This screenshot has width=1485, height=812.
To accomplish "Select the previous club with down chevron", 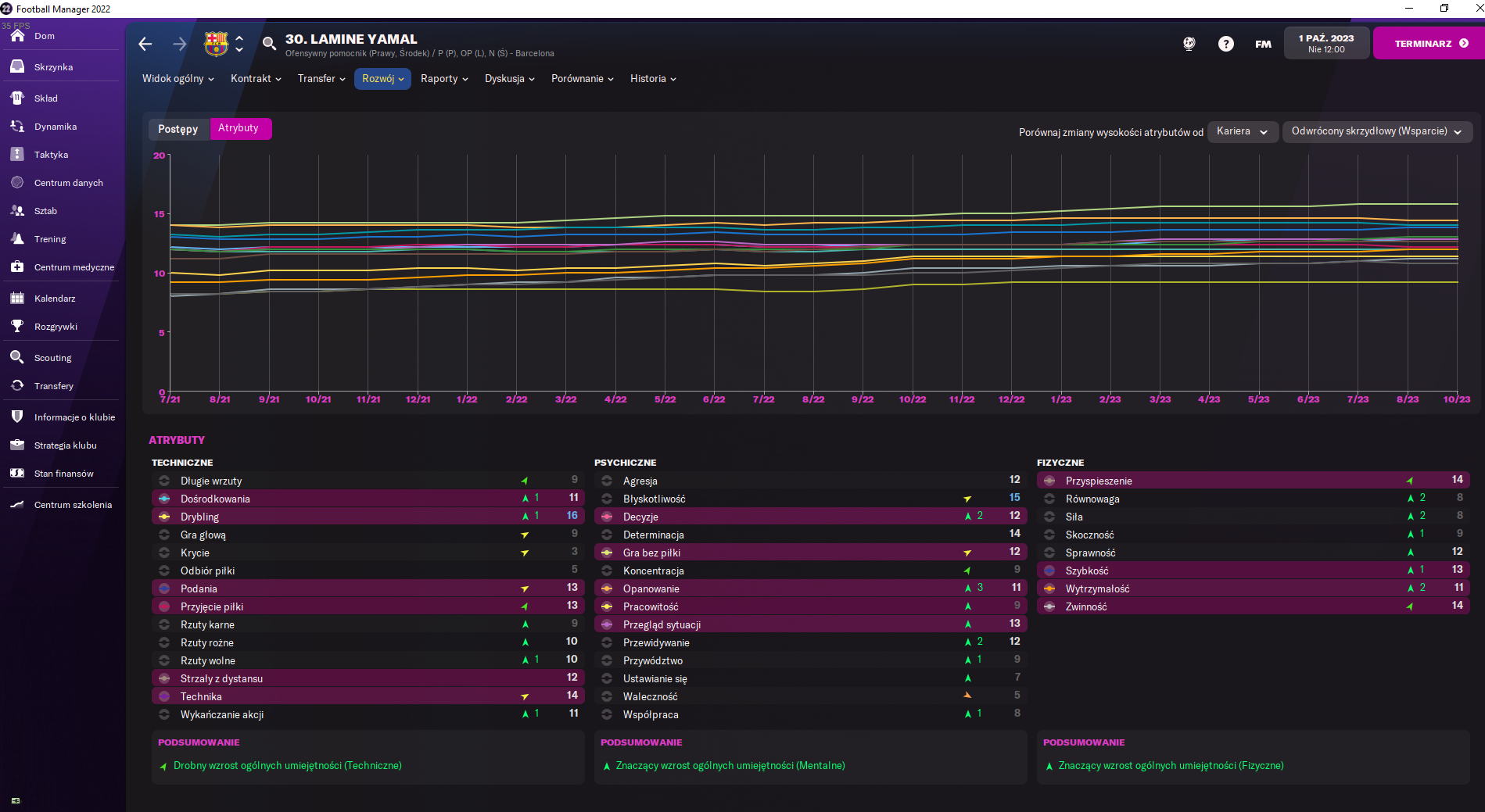I will pyautogui.click(x=239, y=50).
